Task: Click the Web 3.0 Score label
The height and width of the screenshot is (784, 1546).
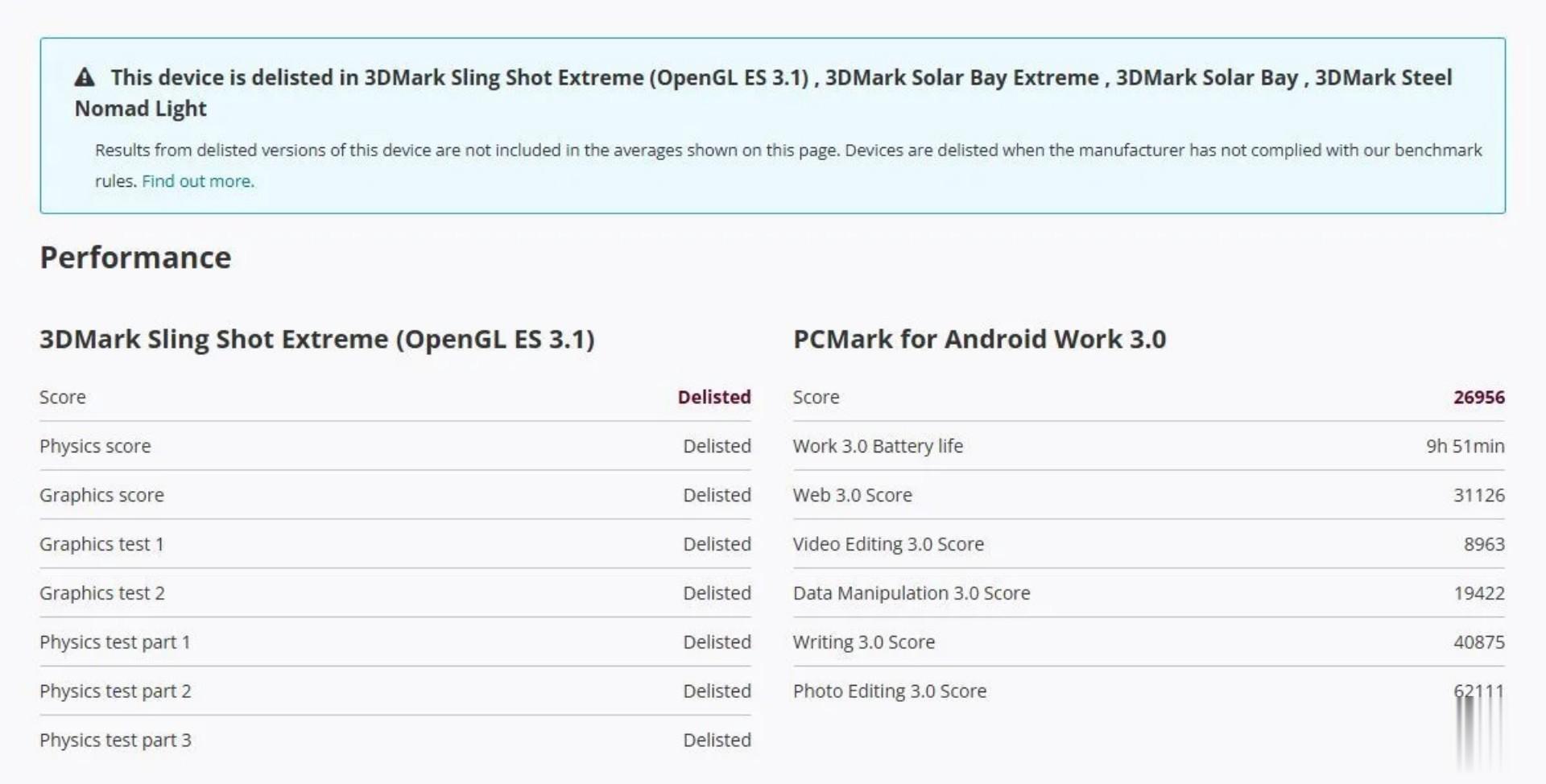Action: 852,495
